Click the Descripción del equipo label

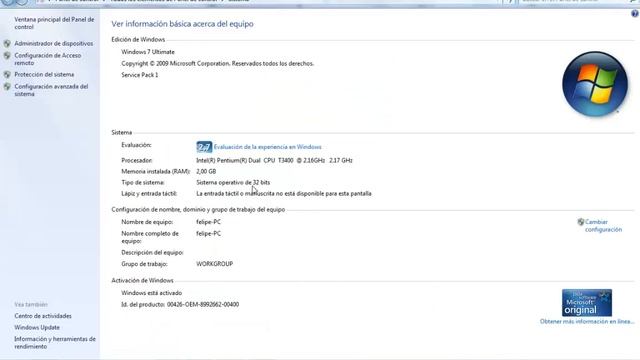tap(152, 253)
